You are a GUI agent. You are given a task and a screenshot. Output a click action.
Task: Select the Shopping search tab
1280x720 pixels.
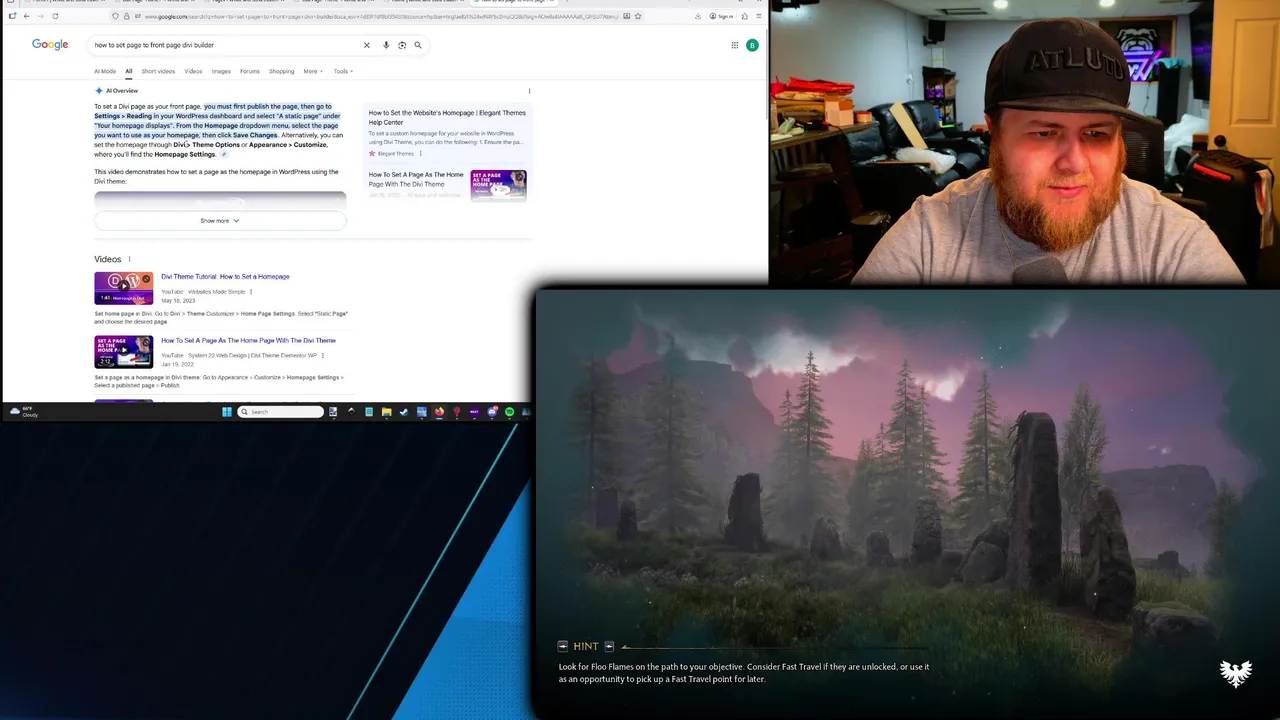pos(282,71)
